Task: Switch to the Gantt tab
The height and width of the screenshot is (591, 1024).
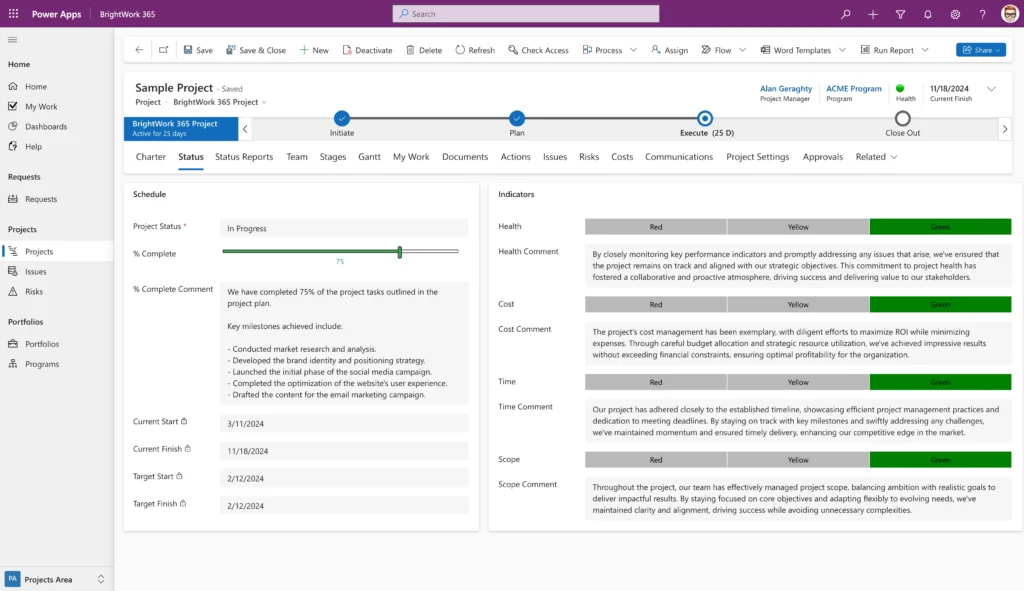Action: (x=369, y=157)
